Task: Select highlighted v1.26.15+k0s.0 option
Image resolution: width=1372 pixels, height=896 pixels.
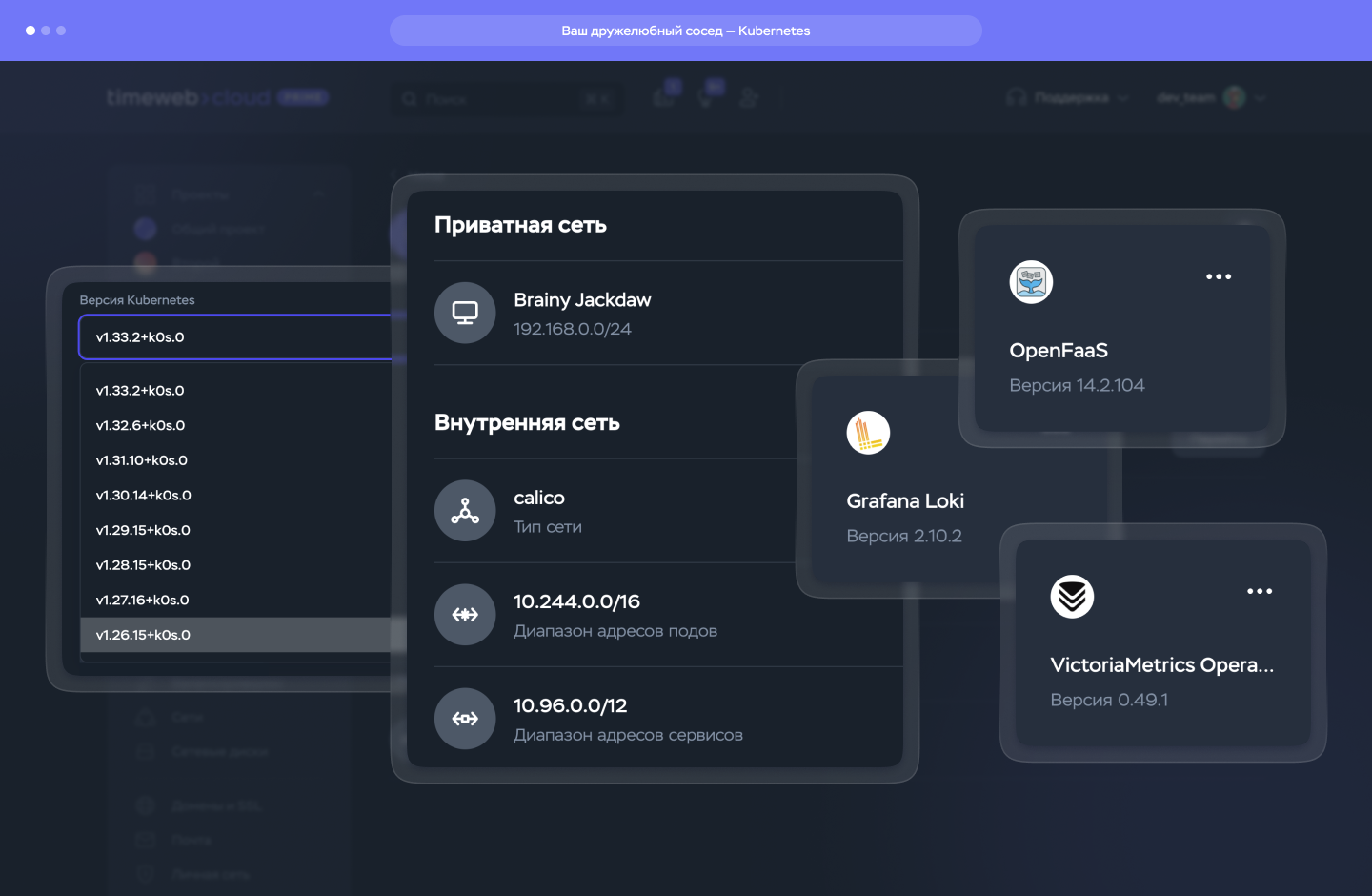Action: 236,635
